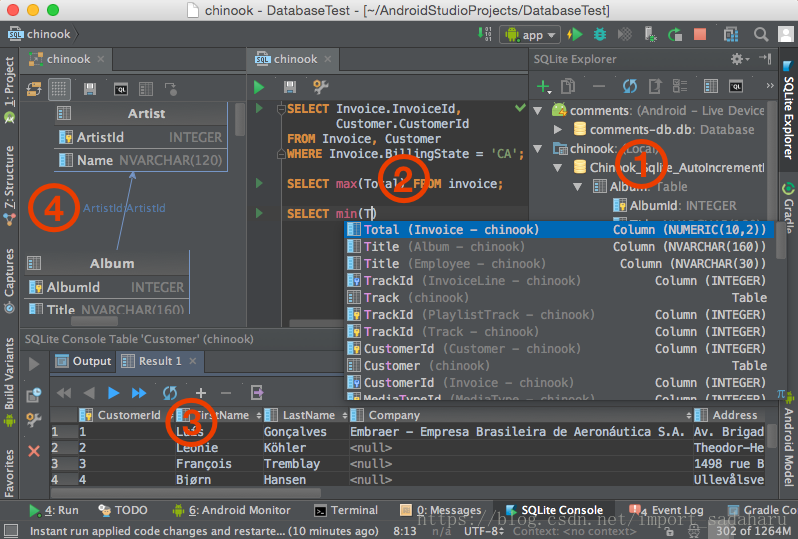This screenshot has width=798, height=539.
Task: Open the Terminal tool window
Action: coord(347,510)
